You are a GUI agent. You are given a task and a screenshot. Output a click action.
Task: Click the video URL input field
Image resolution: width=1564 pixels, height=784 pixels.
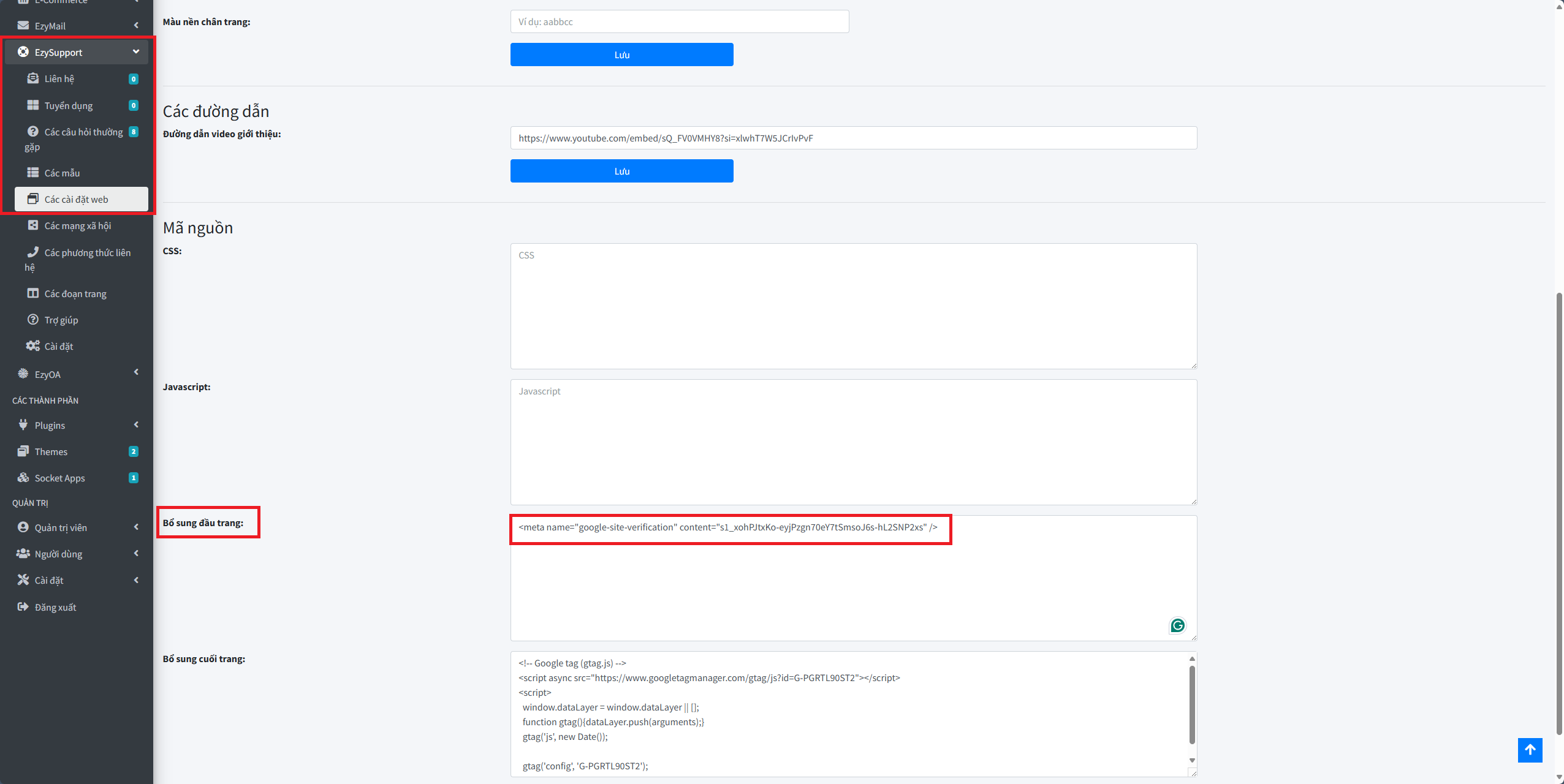(x=854, y=138)
